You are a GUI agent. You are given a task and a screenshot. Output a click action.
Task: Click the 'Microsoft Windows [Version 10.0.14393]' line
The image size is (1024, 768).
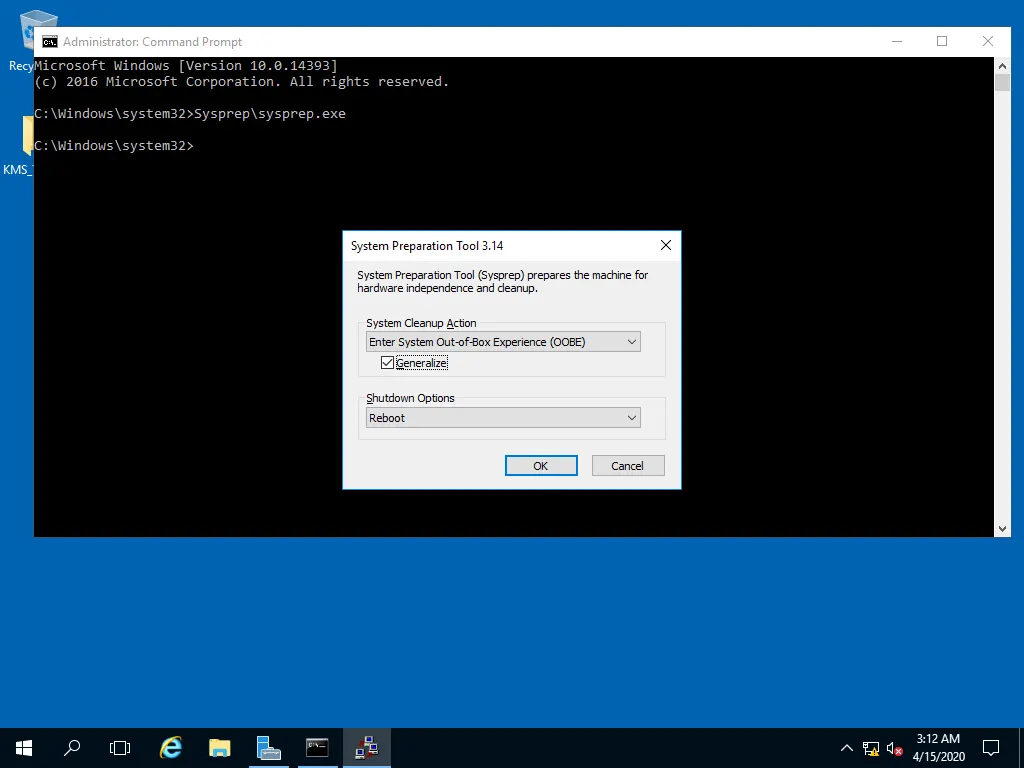(x=186, y=65)
